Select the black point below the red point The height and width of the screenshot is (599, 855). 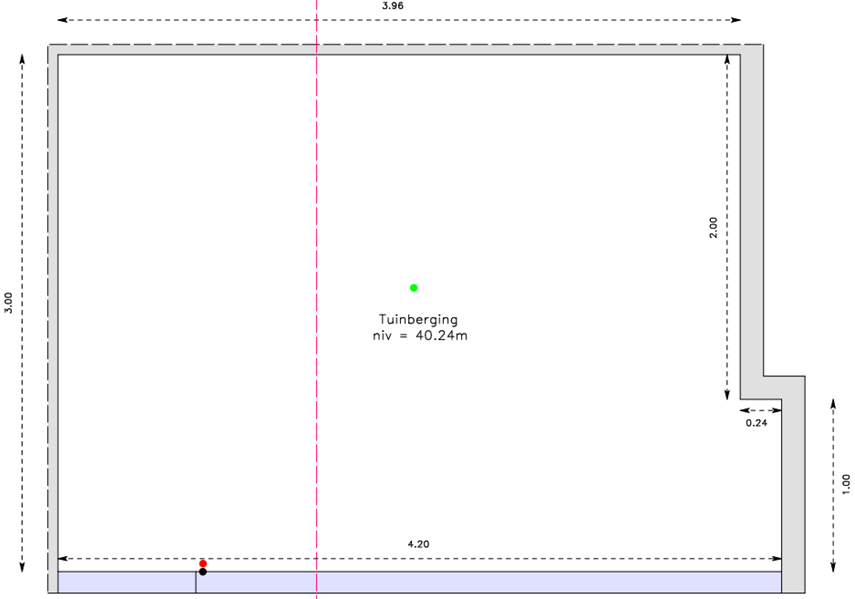[203, 572]
